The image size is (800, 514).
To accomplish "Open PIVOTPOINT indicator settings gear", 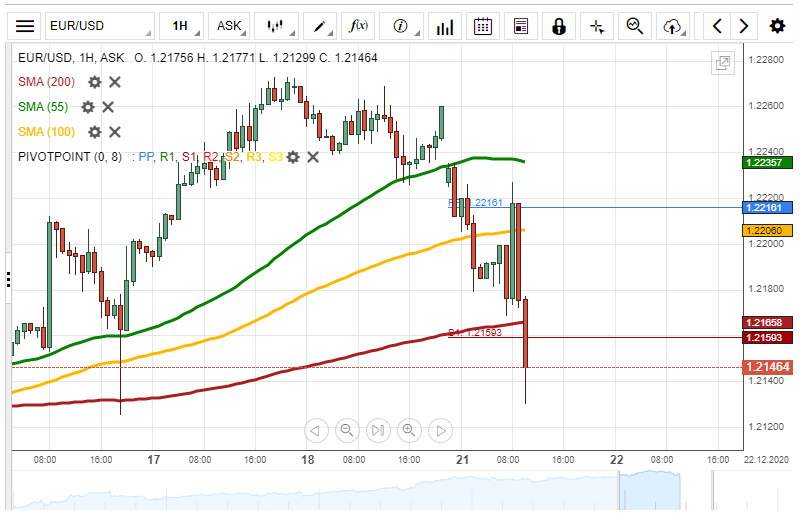I will 293,157.
